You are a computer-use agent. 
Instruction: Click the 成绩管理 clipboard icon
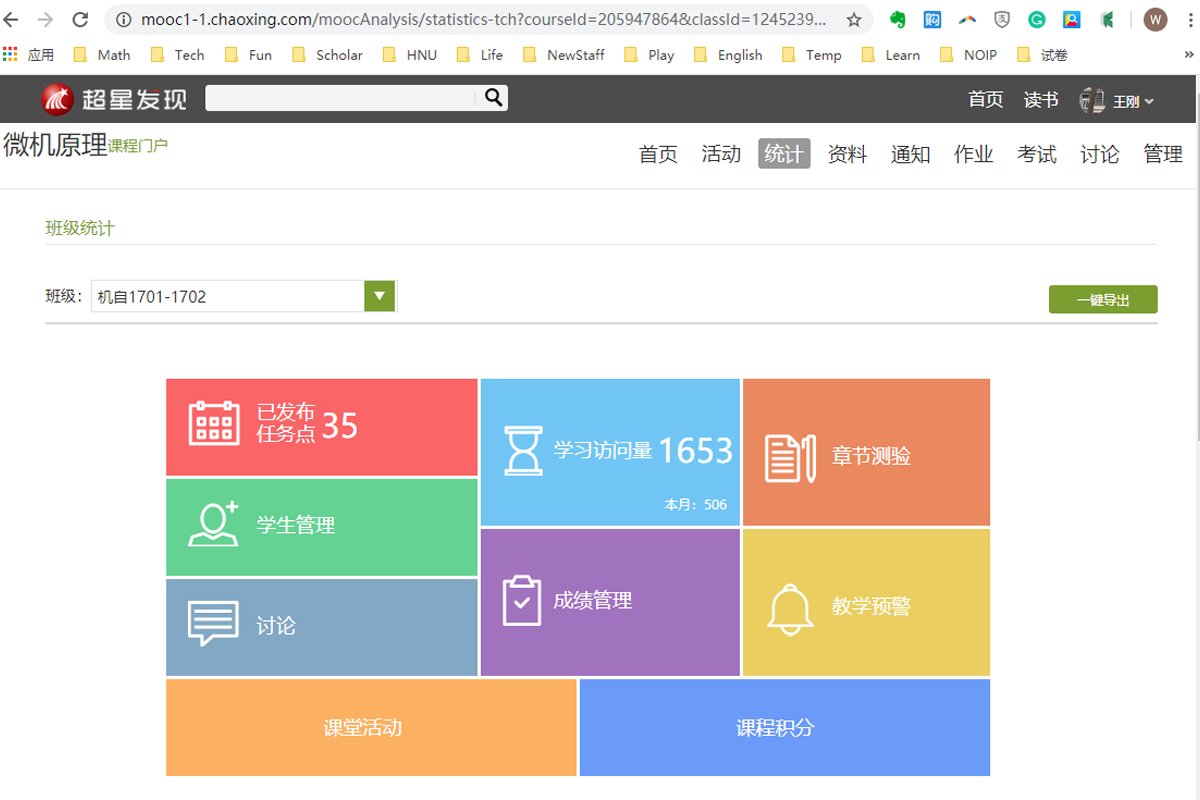(x=521, y=600)
